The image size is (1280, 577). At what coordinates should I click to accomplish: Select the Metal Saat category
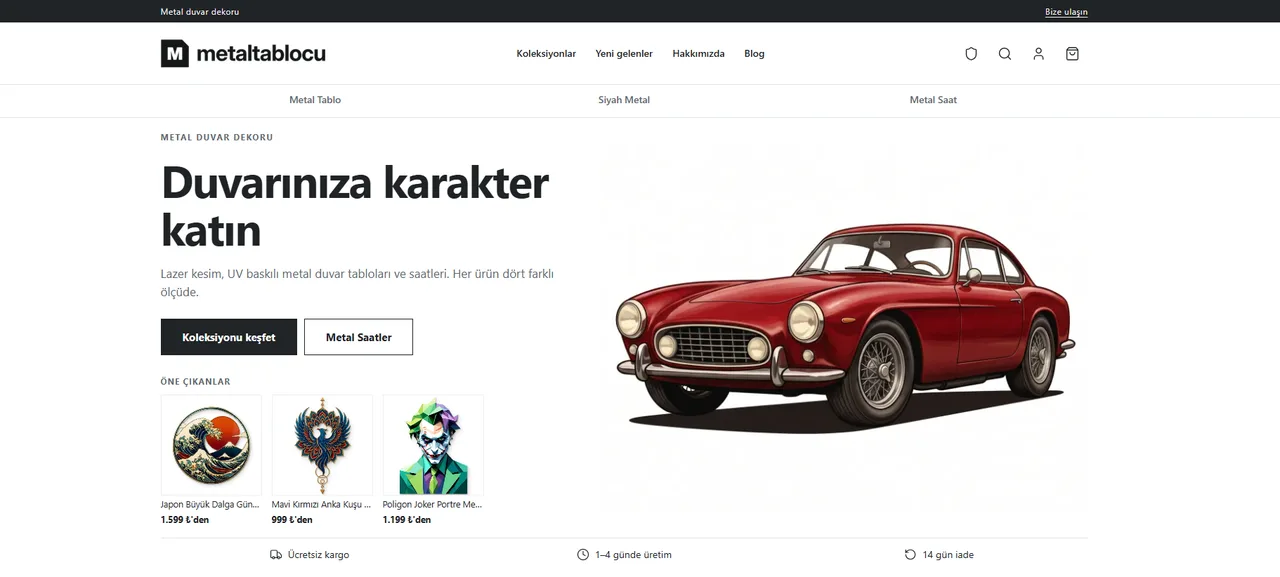tap(933, 100)
